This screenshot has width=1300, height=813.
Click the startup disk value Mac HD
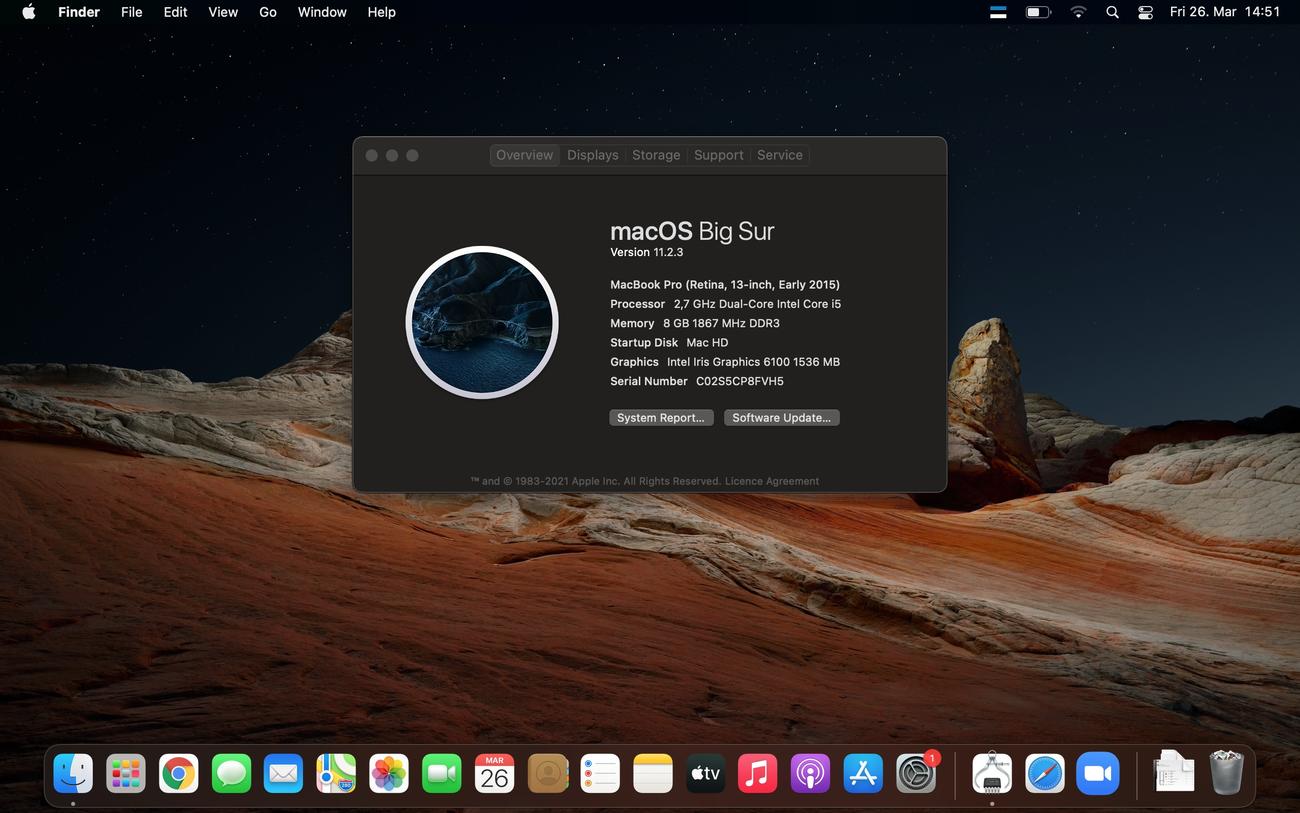tap(707, 343)
